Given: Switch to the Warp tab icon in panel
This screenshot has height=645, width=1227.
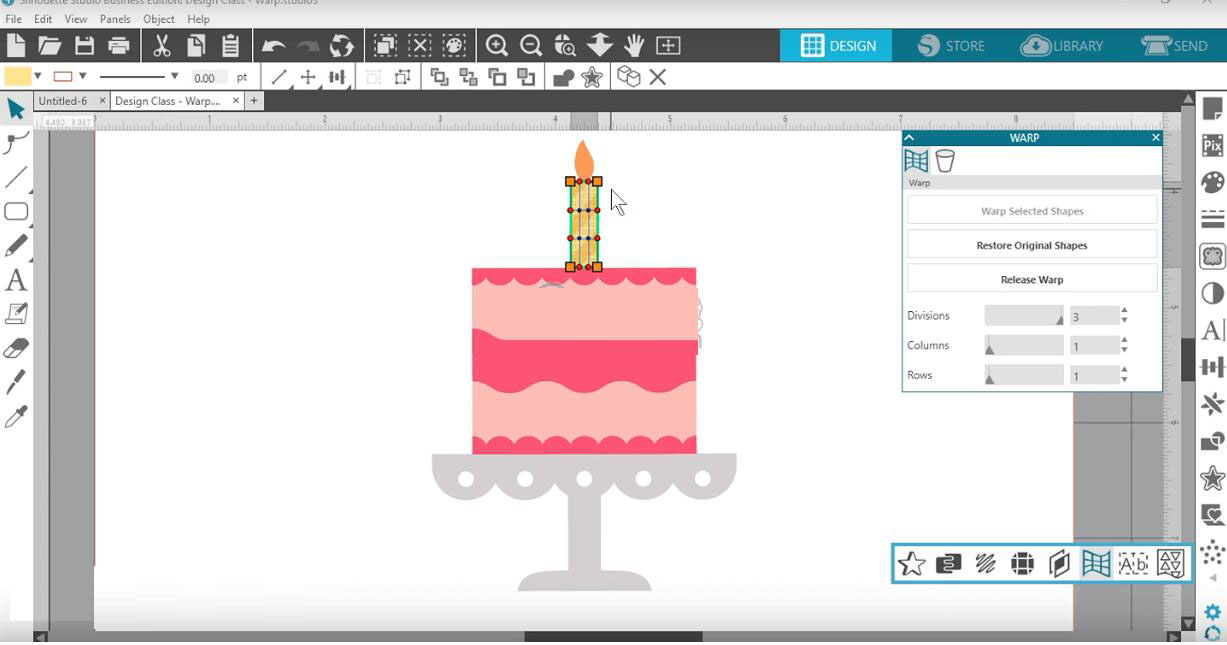Looking at the screenshot, I should tap(916, 161).
